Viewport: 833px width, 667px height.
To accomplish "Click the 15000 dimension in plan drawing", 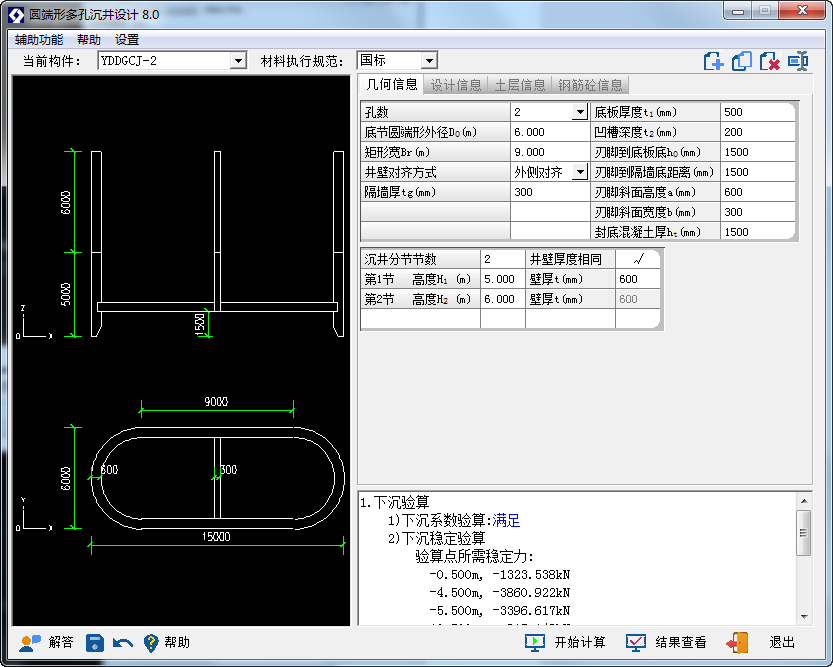I will coord(216,537).
